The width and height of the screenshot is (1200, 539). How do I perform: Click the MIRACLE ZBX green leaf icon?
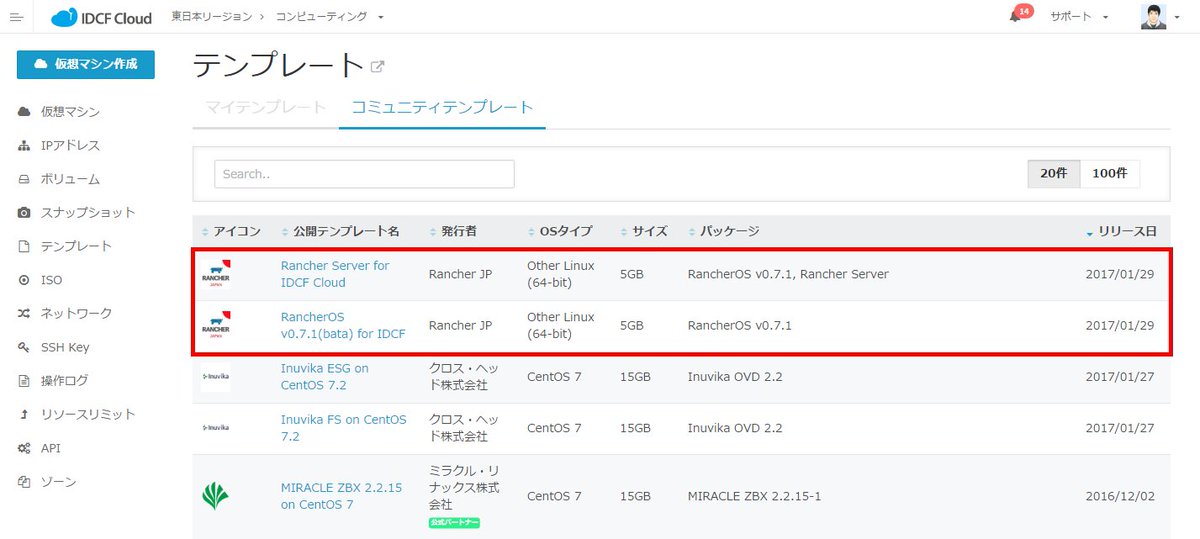click(x=216, y=496)
